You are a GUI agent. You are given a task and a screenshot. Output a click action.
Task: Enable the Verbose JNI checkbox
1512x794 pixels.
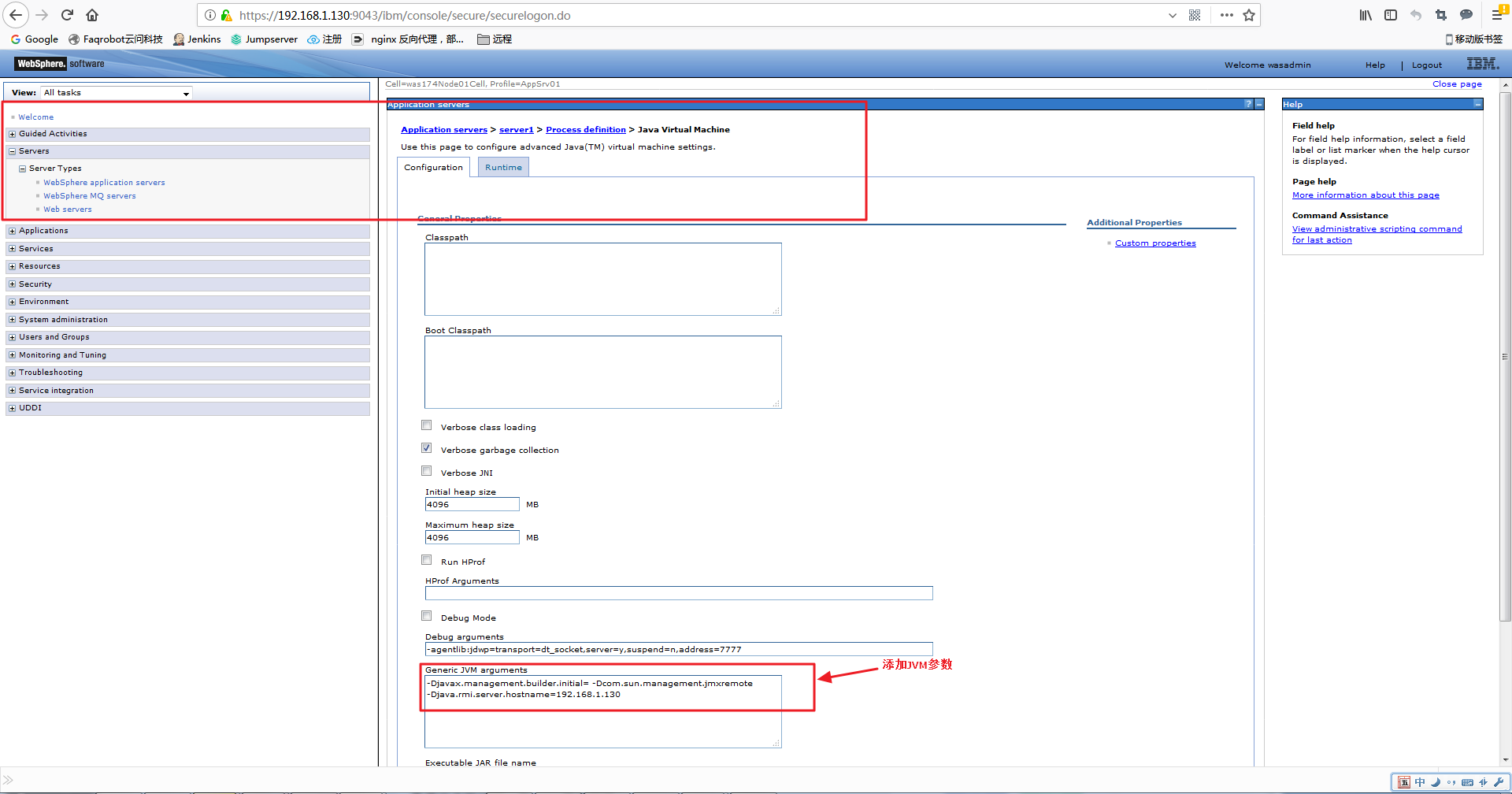pos(426,471)
